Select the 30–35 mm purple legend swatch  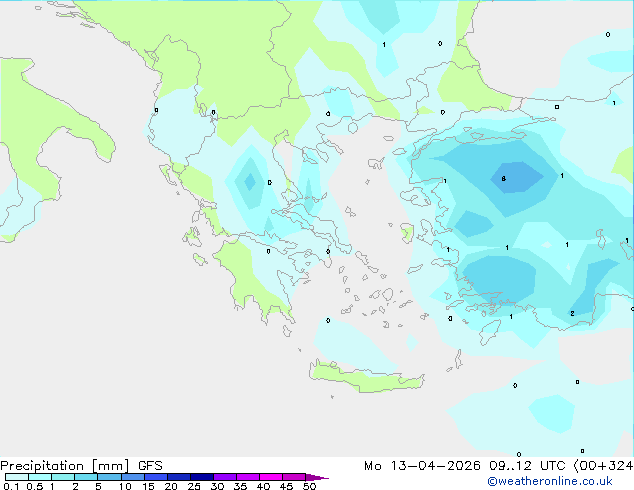[x=224, y=477]
